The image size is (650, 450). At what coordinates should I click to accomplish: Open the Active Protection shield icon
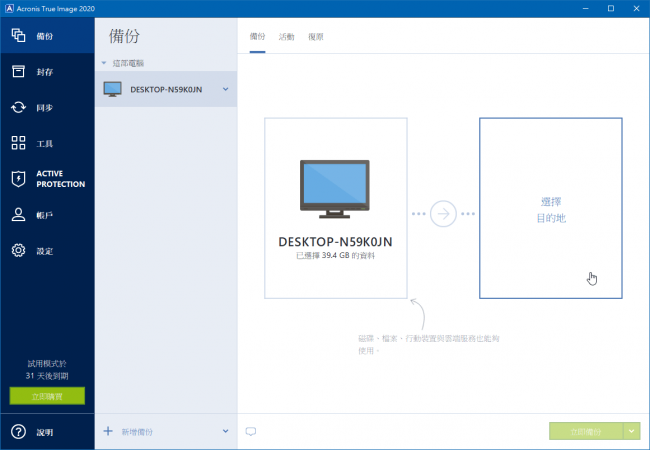tap(18, 179)
